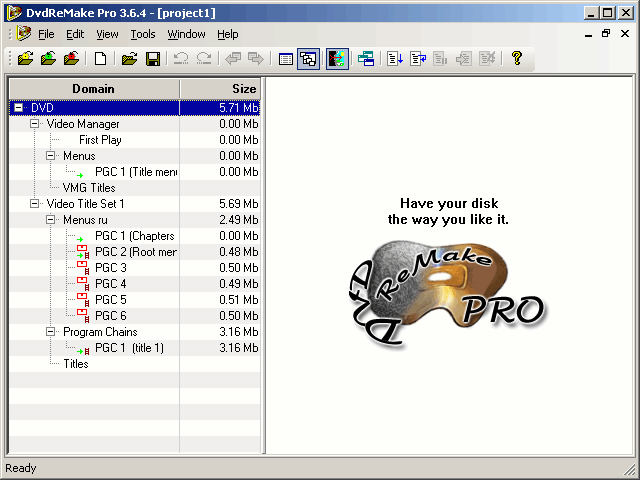Click the Undo arrow icon
640x480 pixels.
click(181, 58)
